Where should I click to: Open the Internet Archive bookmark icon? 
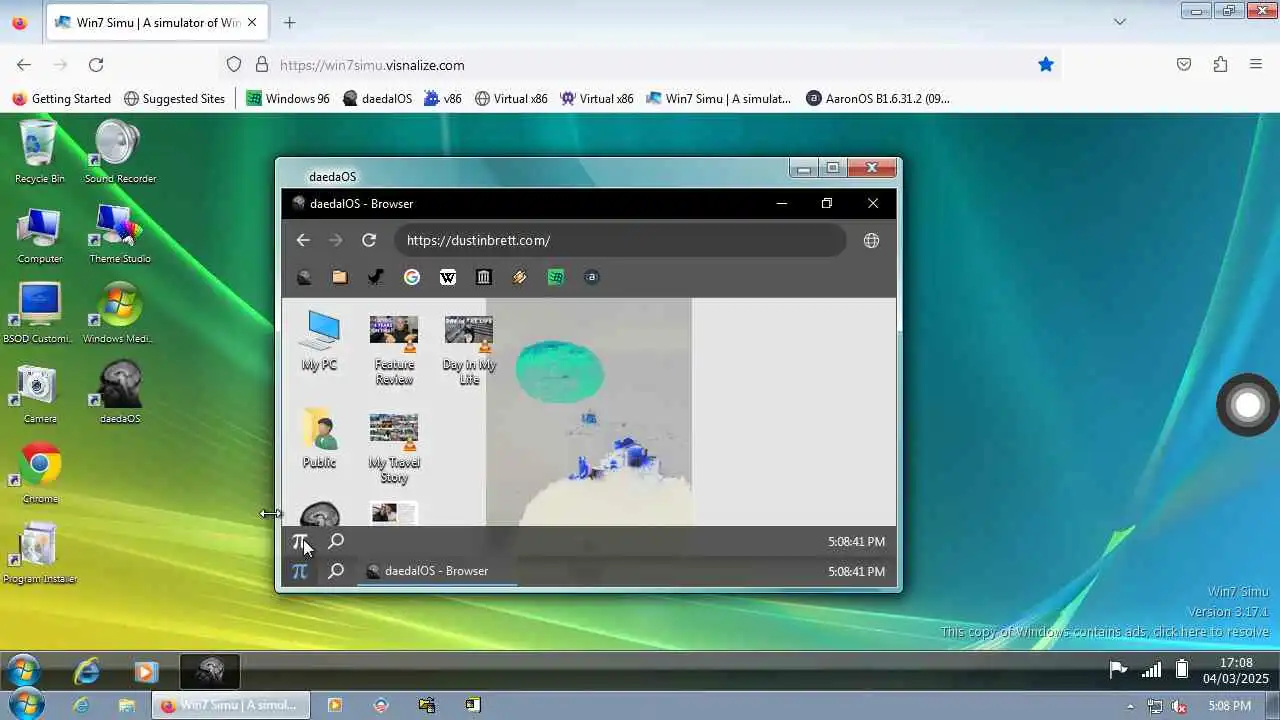pyautogui.click(x=484, y=277)
